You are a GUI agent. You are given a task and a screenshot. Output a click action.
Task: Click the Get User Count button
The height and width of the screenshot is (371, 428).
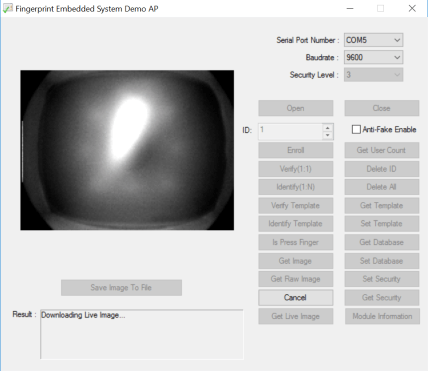point(382,150)
